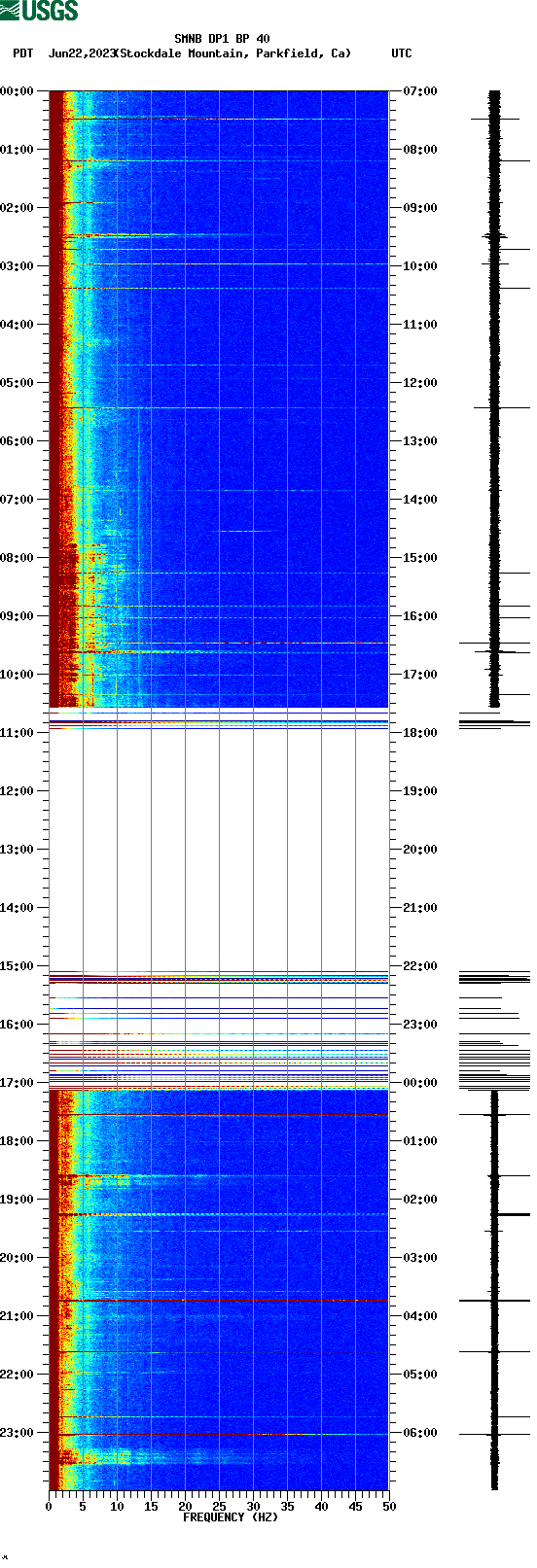Click the '03:00' PDT time label

point(18,266)
